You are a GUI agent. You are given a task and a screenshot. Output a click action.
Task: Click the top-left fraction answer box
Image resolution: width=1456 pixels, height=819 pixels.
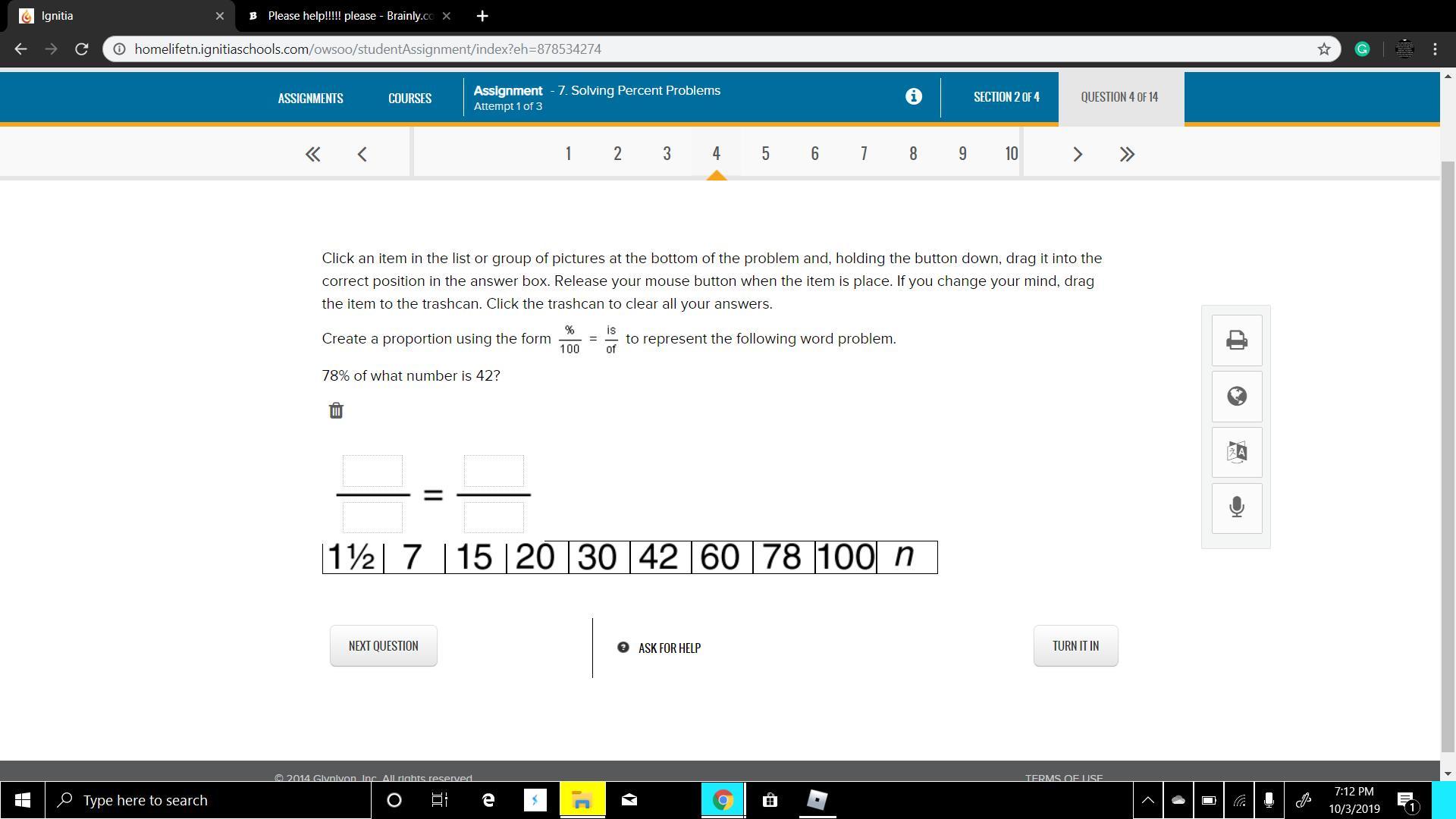tap(372, 471)
